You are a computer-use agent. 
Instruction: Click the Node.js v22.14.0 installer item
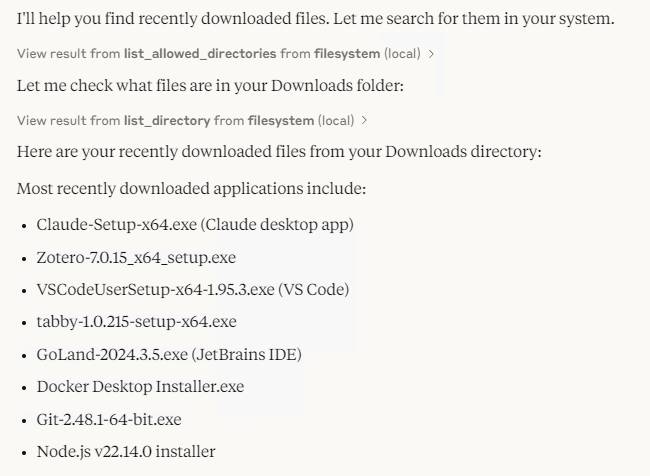tap(125, 452)
